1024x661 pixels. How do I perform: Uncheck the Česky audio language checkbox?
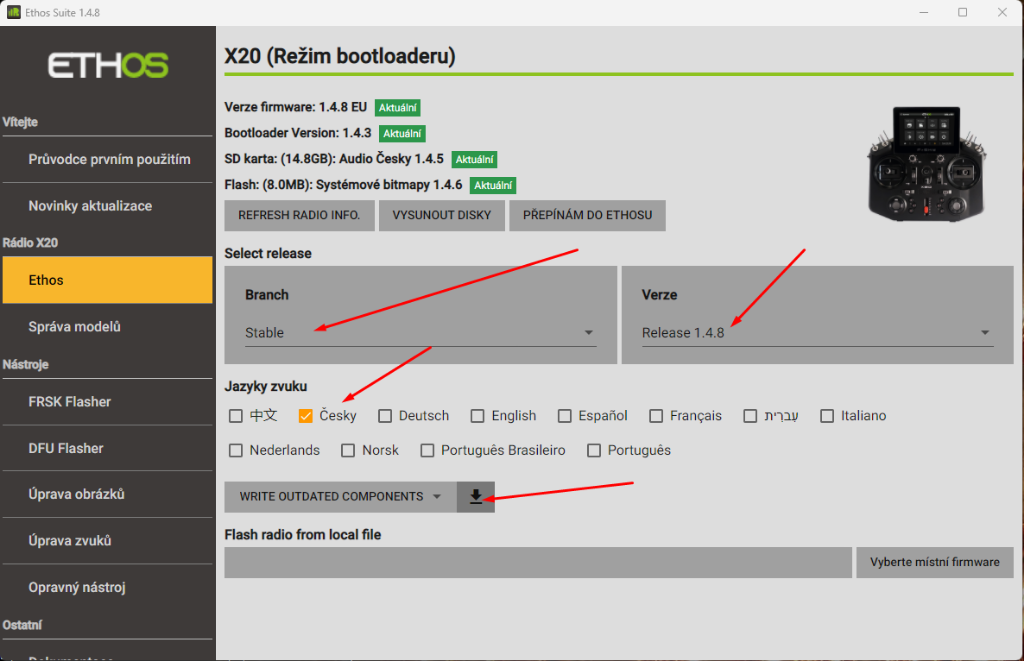[x=306, y=416]
